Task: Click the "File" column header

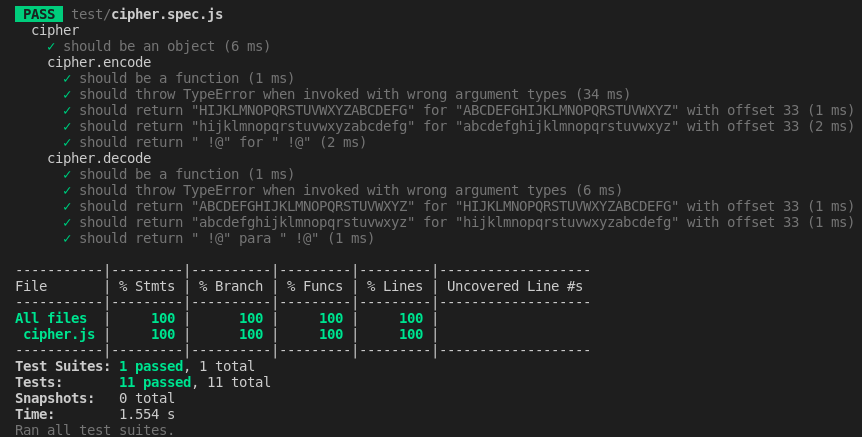Action: click(x=31, y=286)
